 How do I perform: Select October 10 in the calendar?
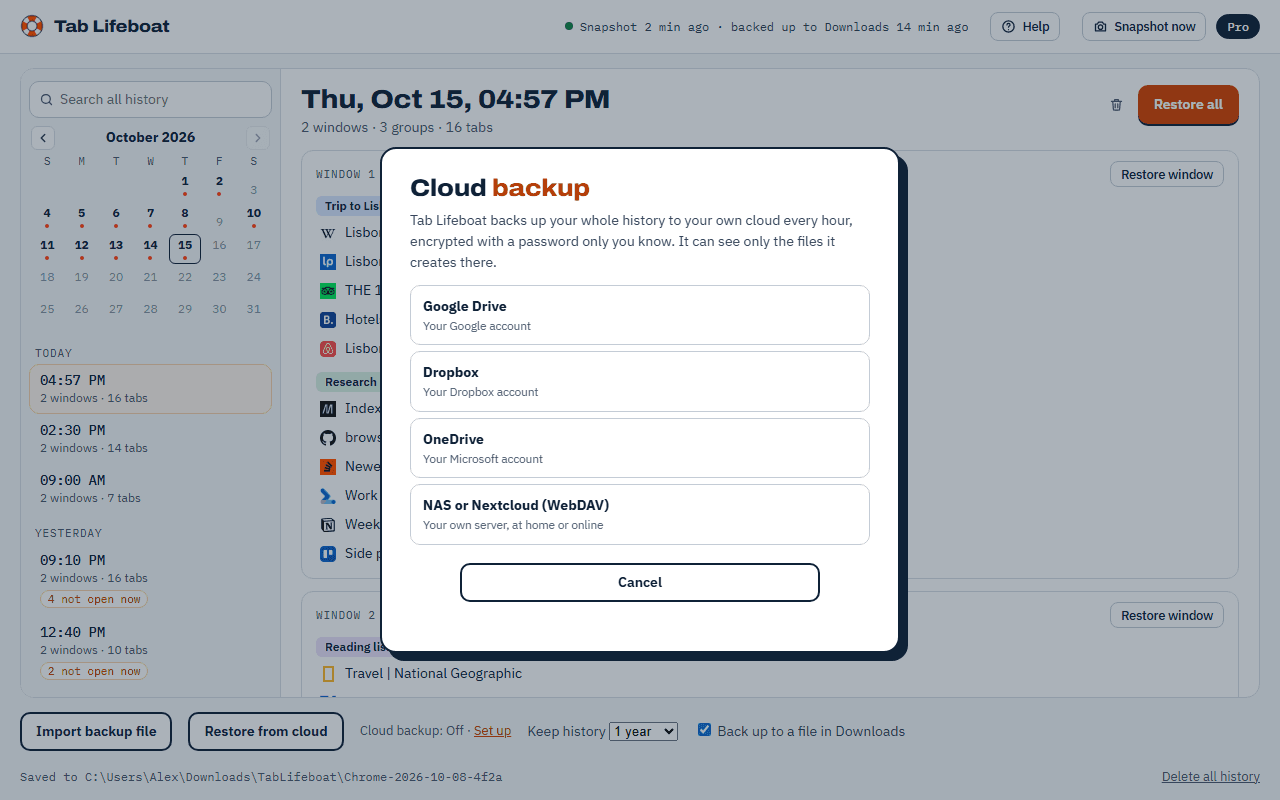pos(254,215)
